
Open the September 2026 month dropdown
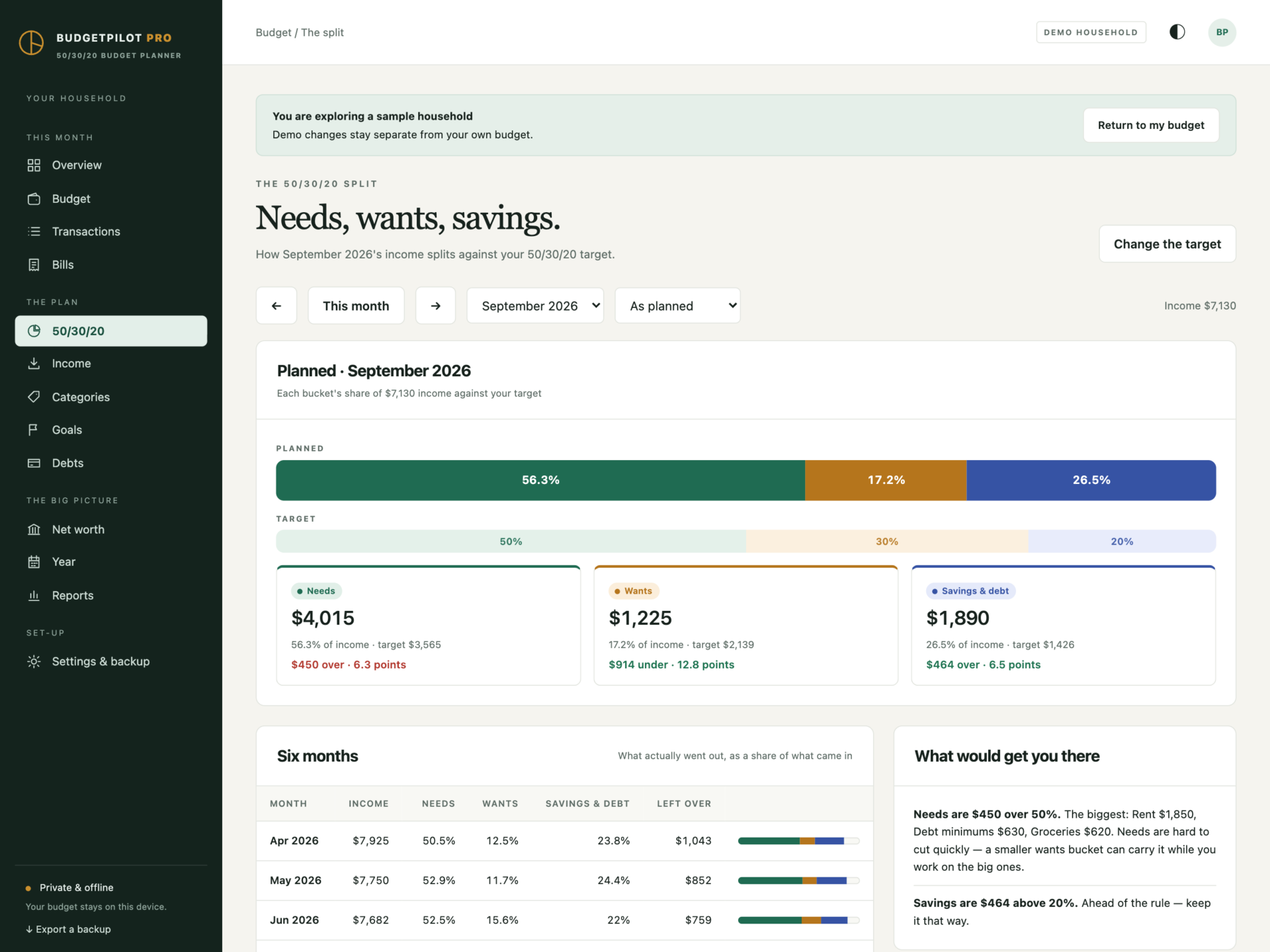pos(535,305)
